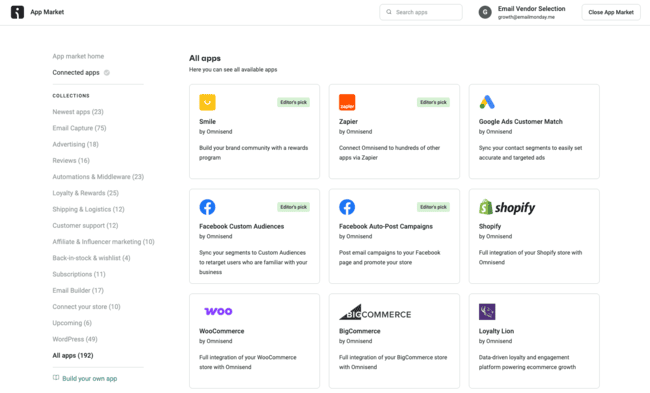Open Build your own app link
Viewport: 650px width, 393px height.
point(90,378)
